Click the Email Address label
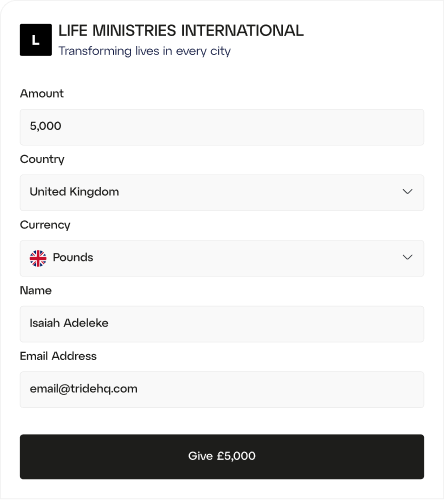This screenshot has height=500, width=444. [x=58, y=356]
